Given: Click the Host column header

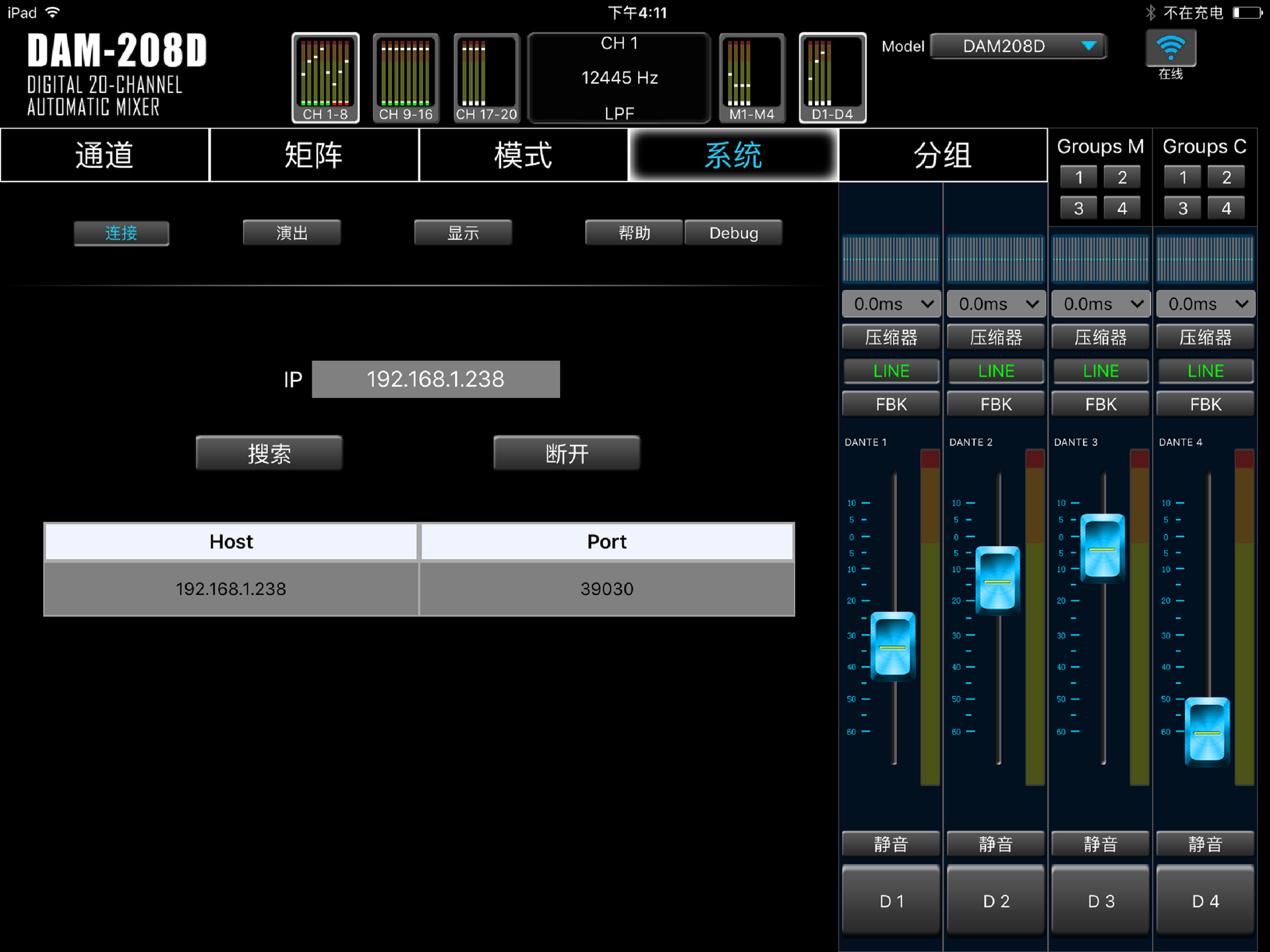Looking at the screenshot, I should pyautogui.click(x=231, y=541).
